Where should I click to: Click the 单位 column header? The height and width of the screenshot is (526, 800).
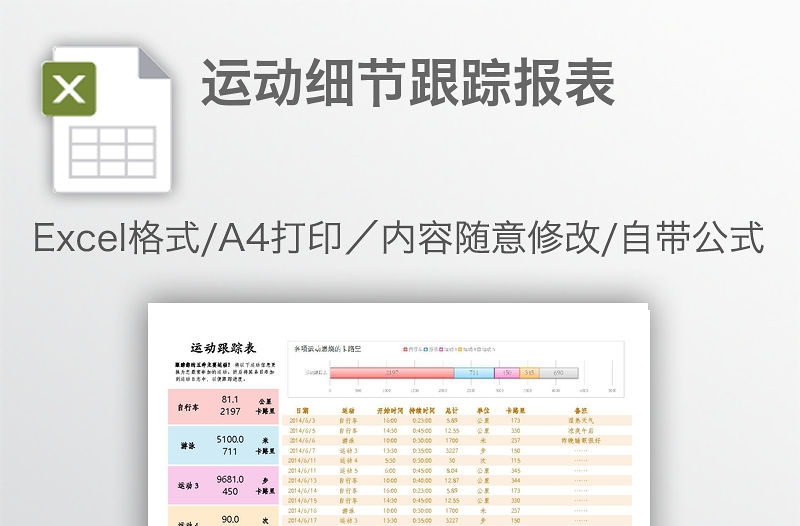coord(483,410)
